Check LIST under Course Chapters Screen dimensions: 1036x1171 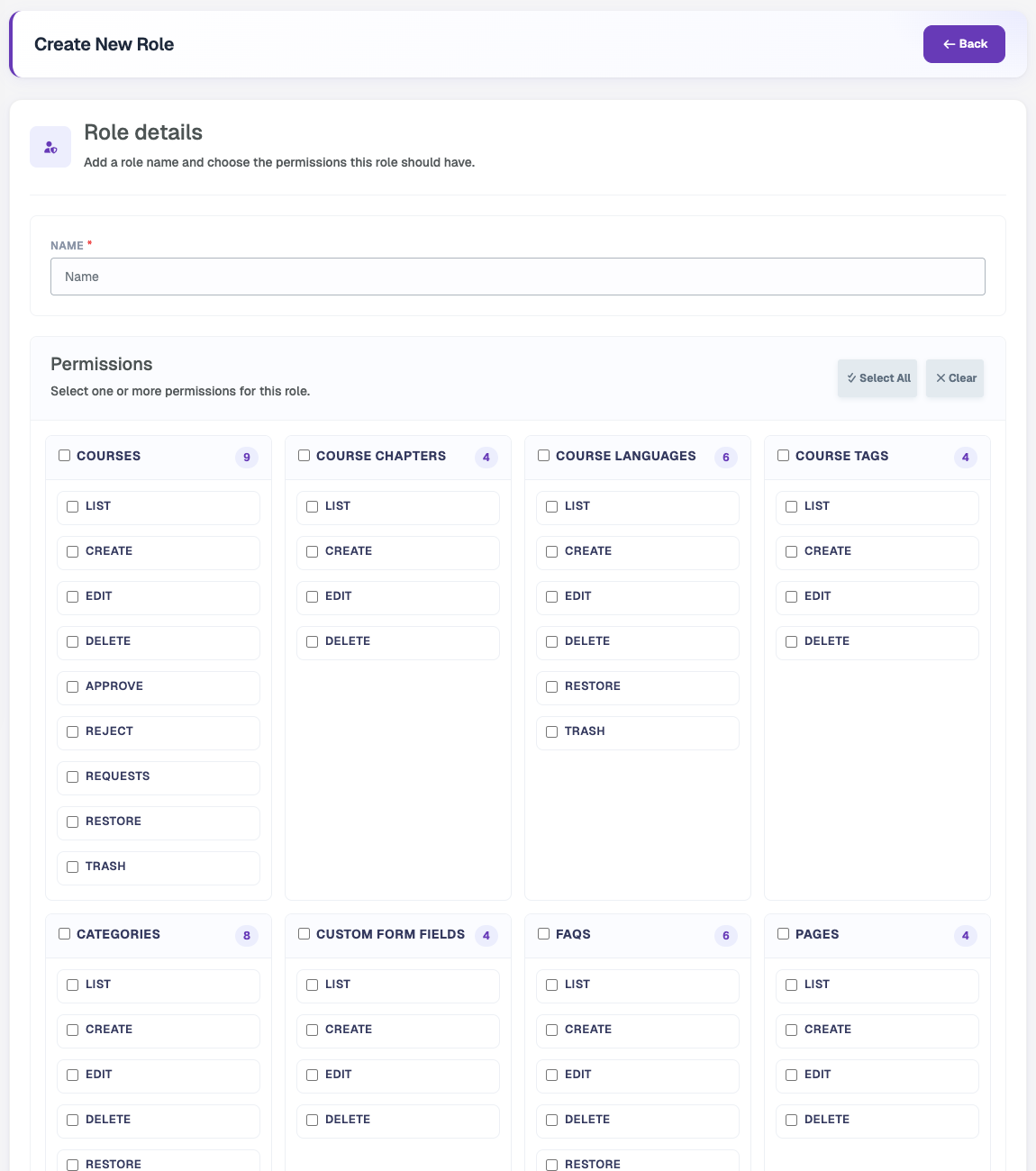313,507
